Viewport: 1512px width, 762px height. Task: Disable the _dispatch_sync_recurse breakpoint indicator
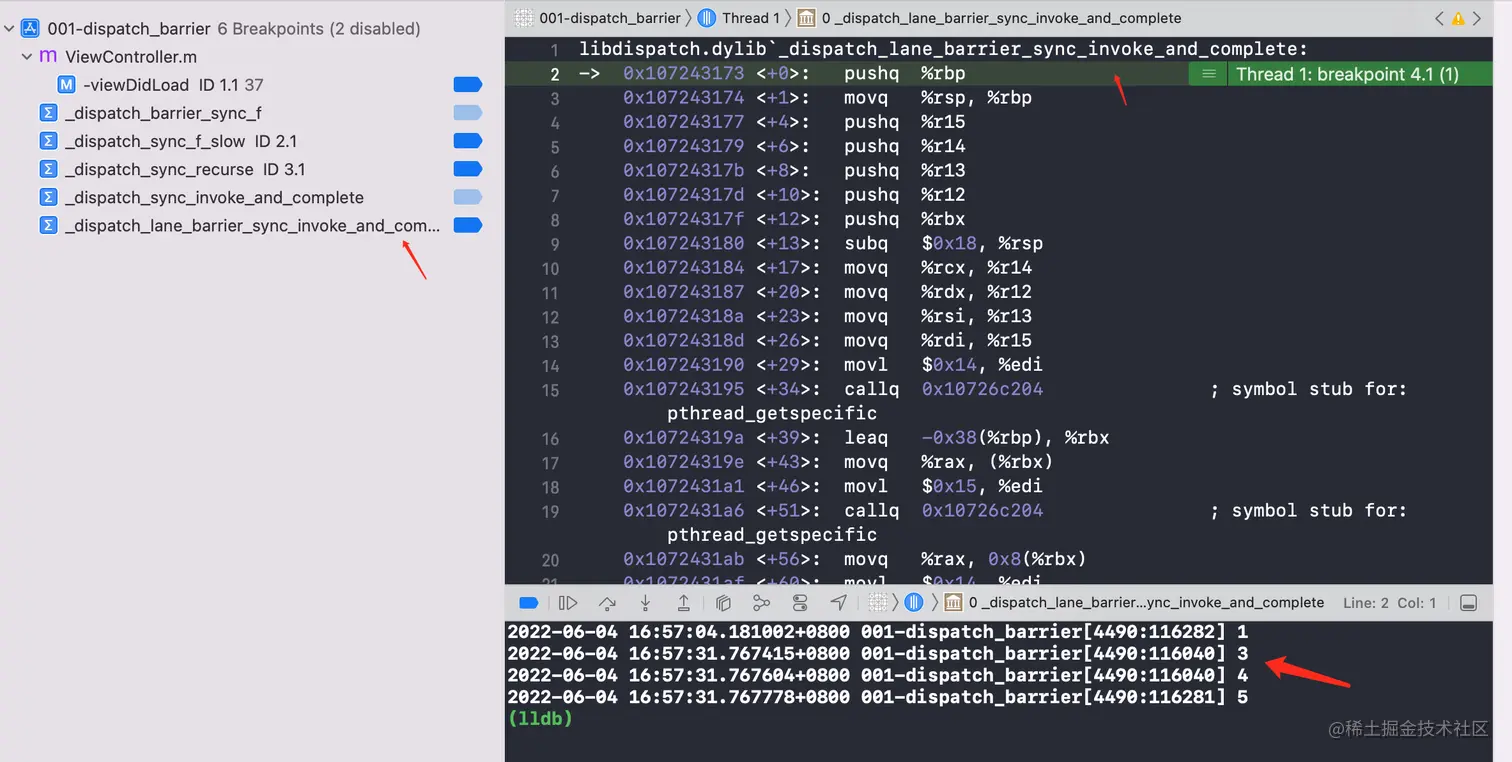[x=467, y=169]
